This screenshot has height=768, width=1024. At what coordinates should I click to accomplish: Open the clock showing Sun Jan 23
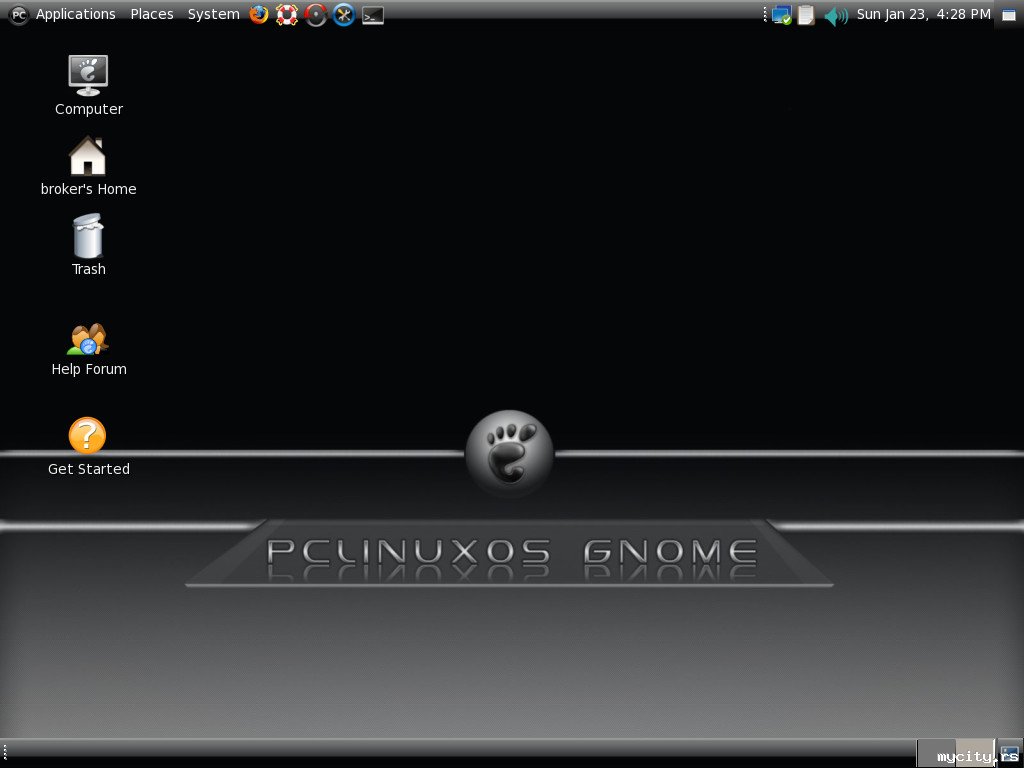(923, 14)
